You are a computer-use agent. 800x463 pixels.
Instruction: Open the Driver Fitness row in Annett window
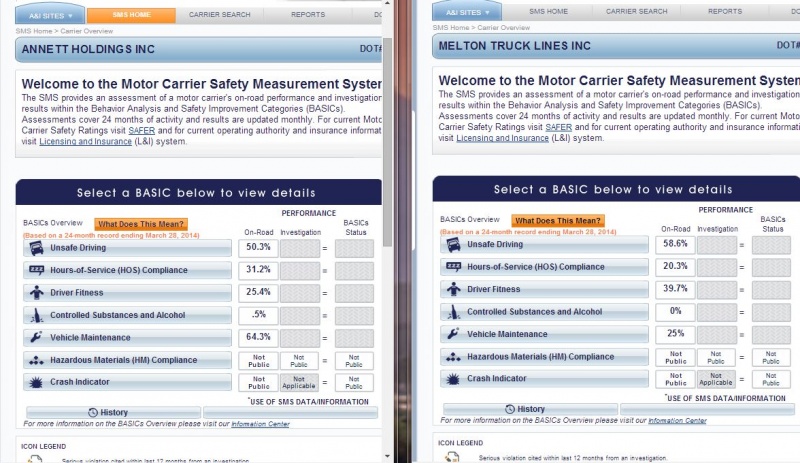coord(128,293)
